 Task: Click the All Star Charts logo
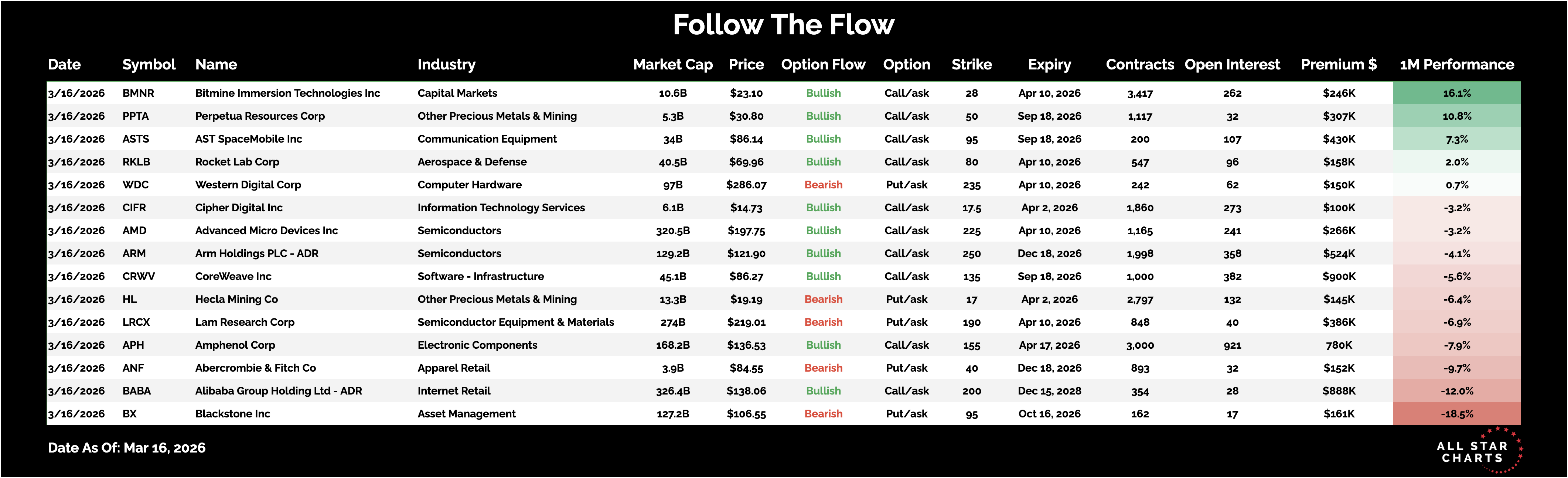pos(1477,452)
